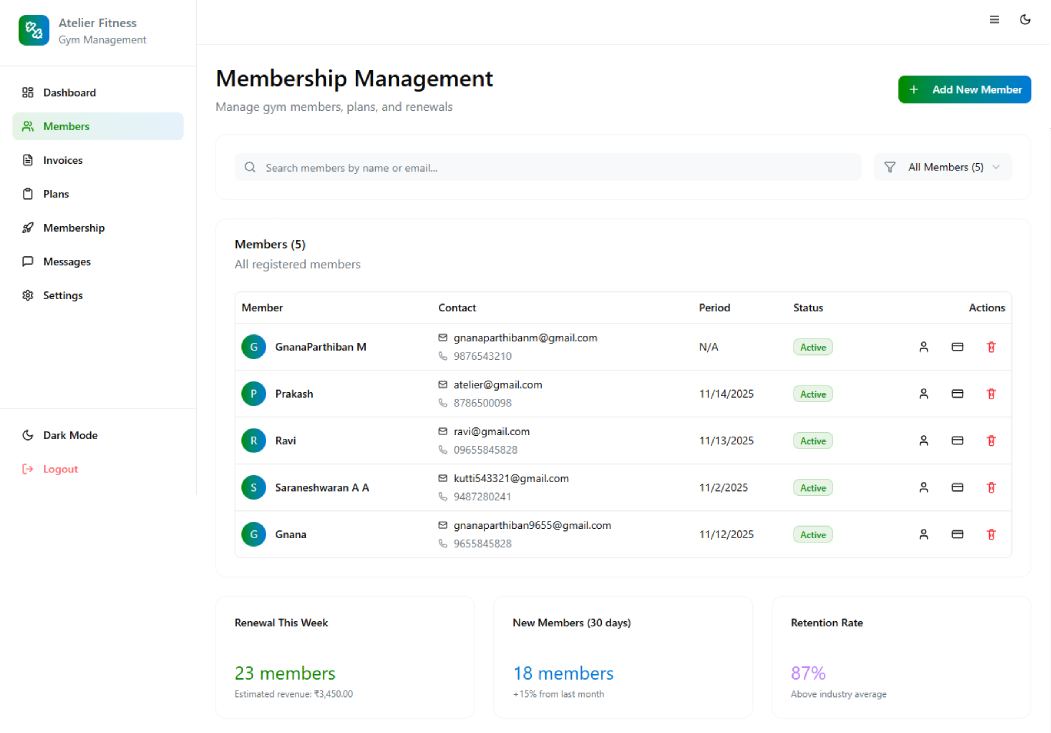Select Plans in the sidebar menu

(56, 194)
